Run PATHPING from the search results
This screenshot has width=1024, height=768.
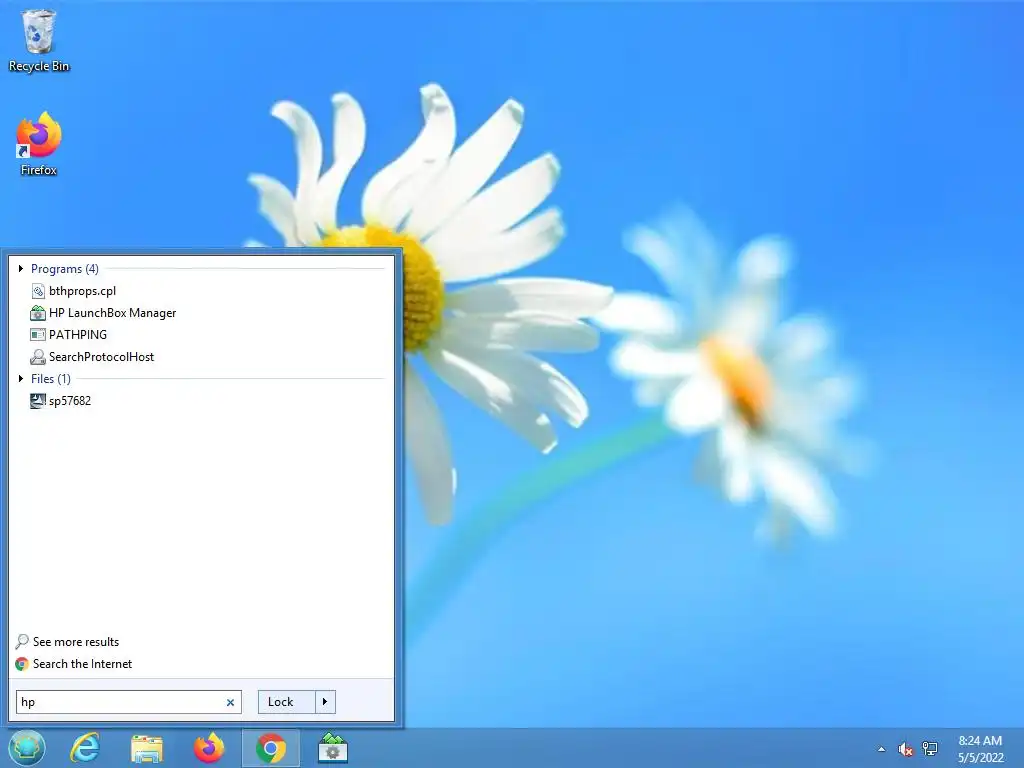(78, 334)
